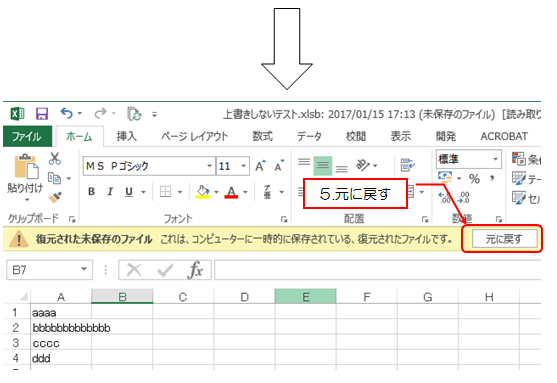Image resolution: width=557 pixels, height=383 pixels.
Task: Toggle Bold formatting
Action: click(91, 192)
